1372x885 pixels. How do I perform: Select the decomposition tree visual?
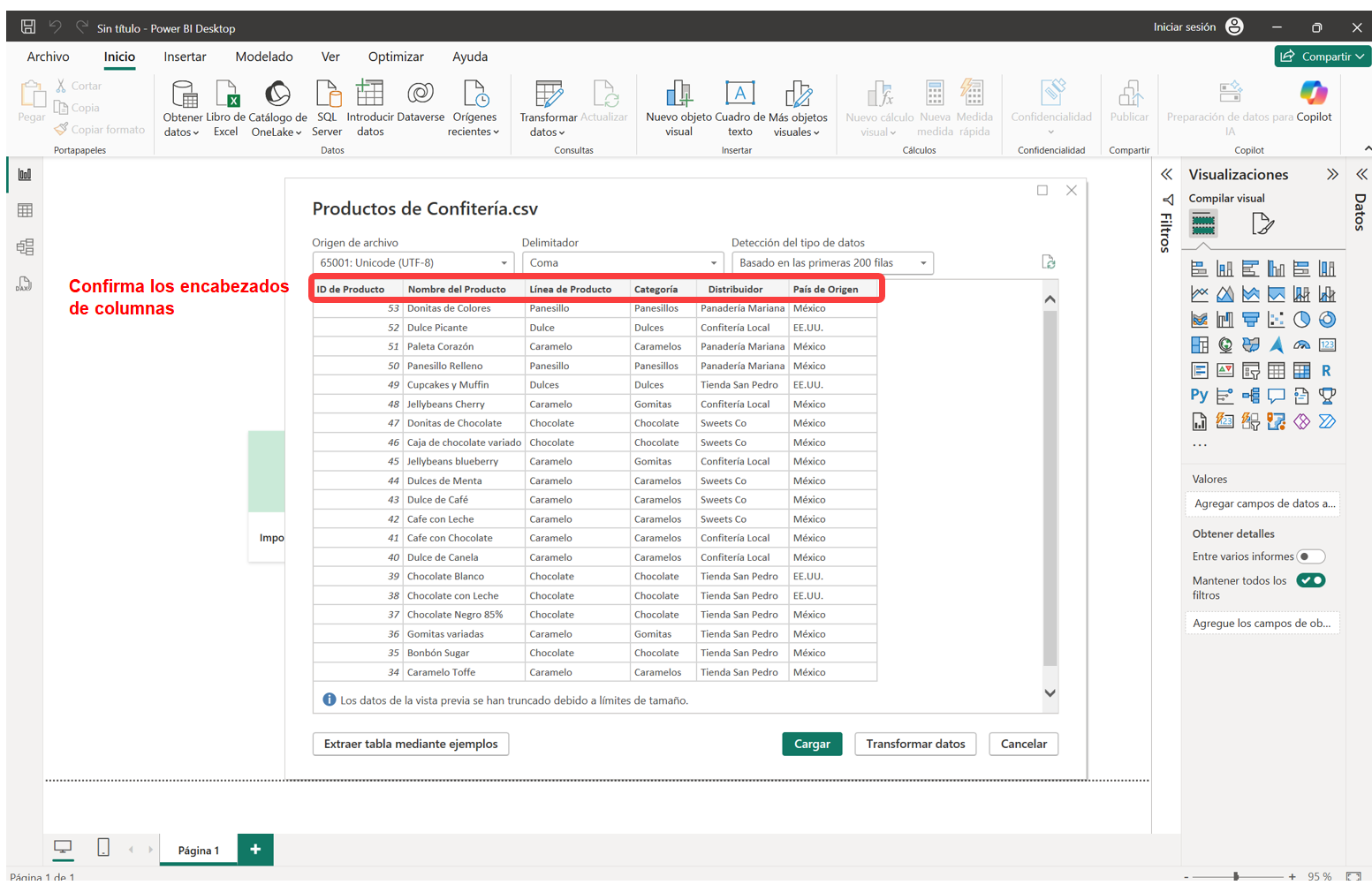(1251, 396)
